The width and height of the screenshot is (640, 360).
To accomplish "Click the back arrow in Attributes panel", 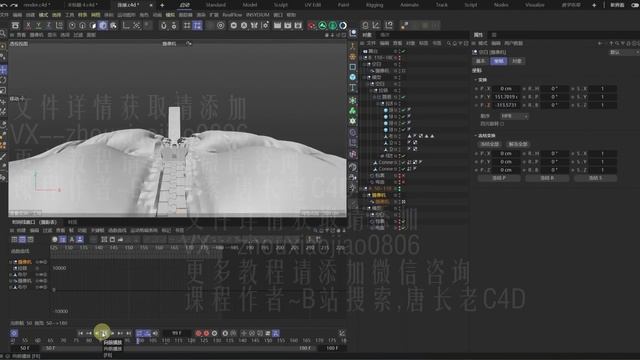I will pyautogui.click(x=600, y=43).
